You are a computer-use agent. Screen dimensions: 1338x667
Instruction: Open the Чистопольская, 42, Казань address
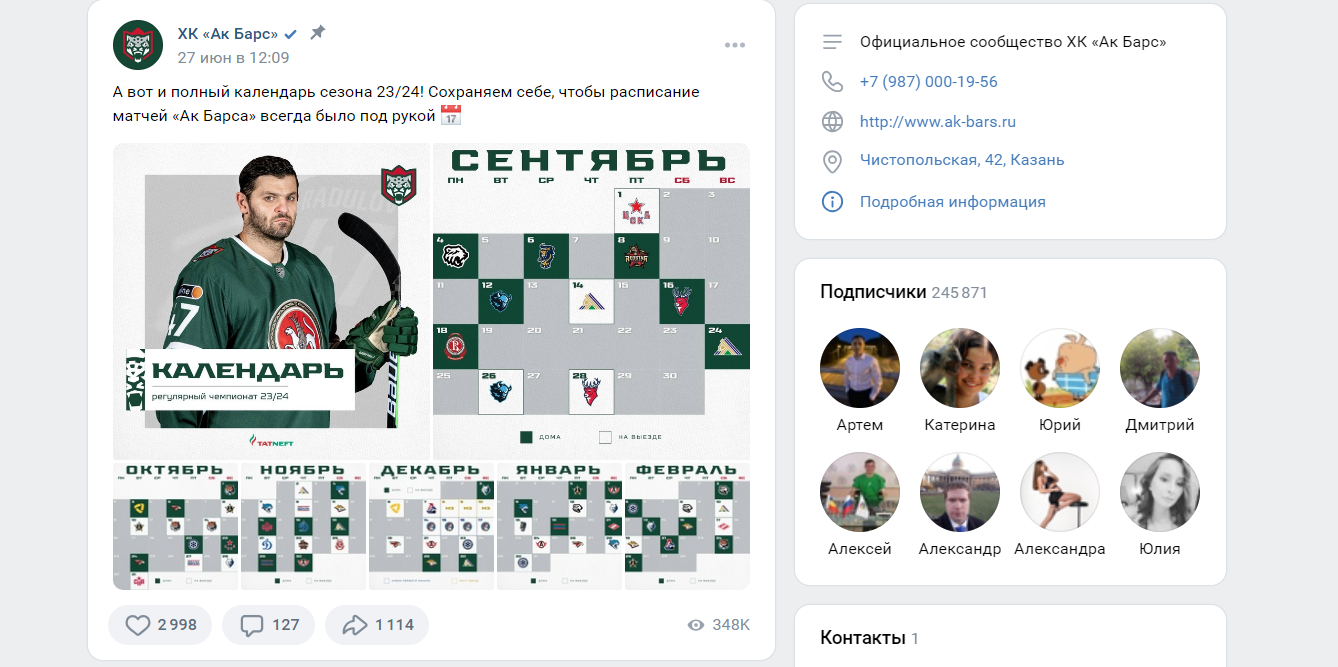point(962,160)
